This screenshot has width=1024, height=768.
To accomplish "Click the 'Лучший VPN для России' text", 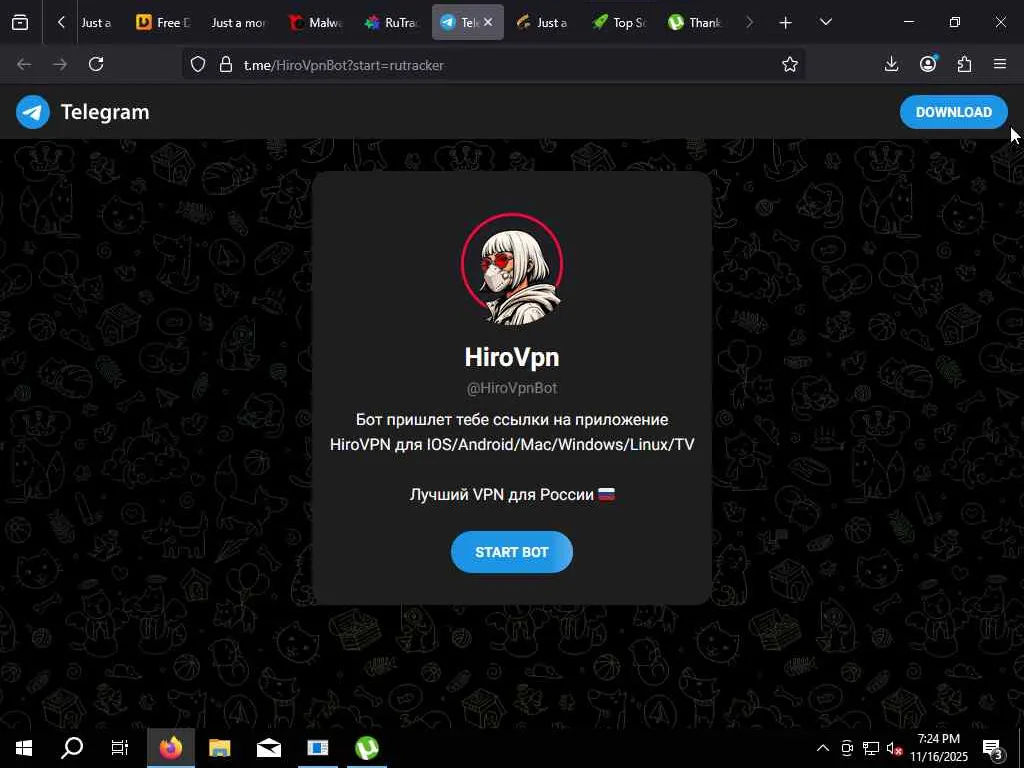I will tap(502, 494).
